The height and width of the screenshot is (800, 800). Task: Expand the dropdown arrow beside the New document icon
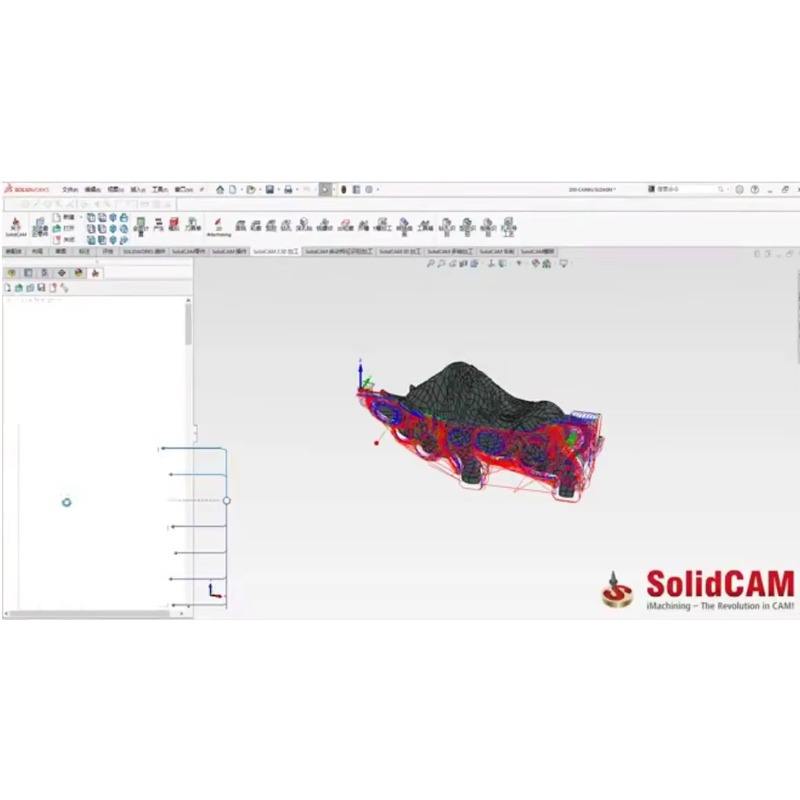point(240,190)
